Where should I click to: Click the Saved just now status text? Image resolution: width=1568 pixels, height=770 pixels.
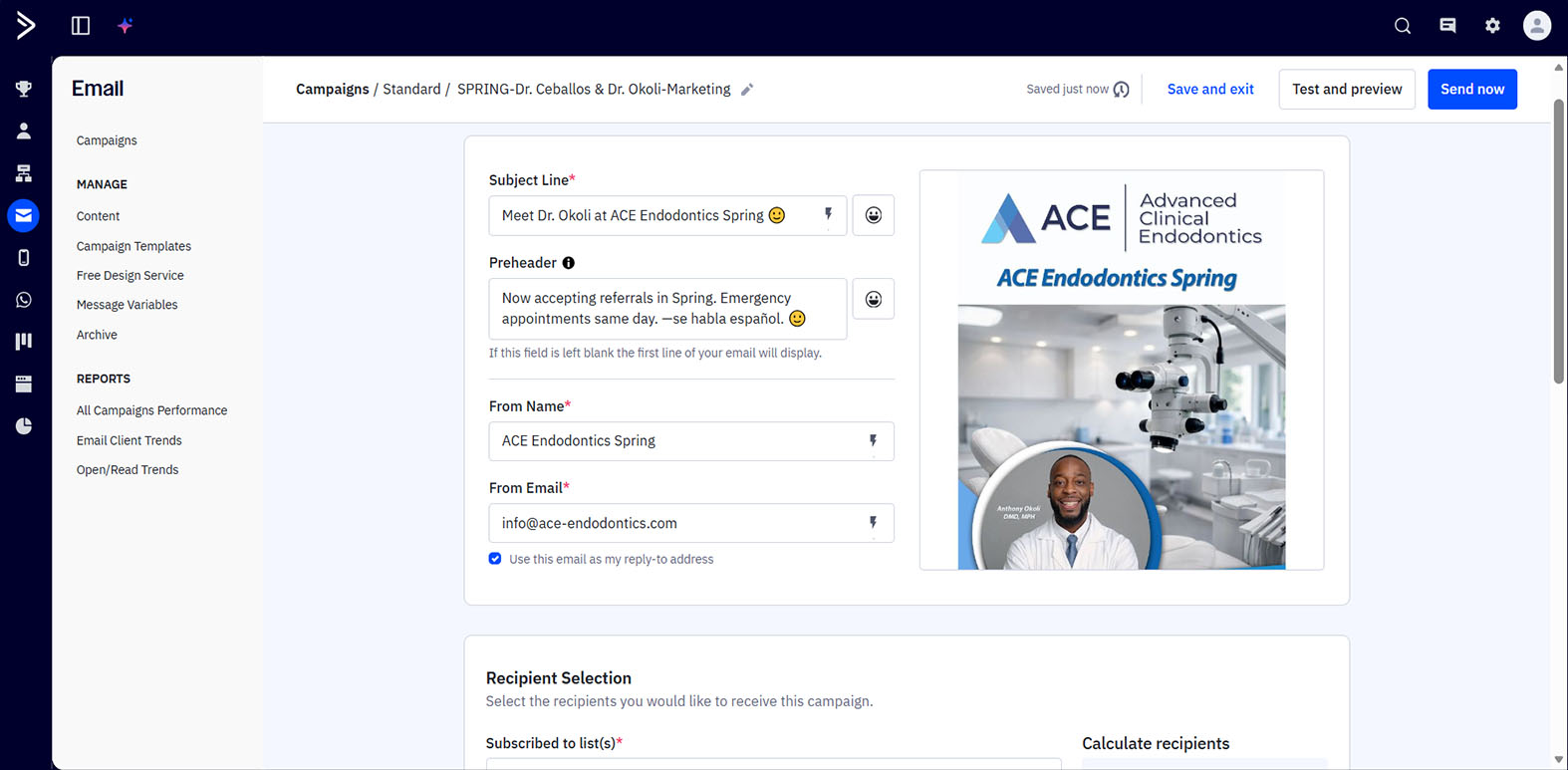[1067, 90]
